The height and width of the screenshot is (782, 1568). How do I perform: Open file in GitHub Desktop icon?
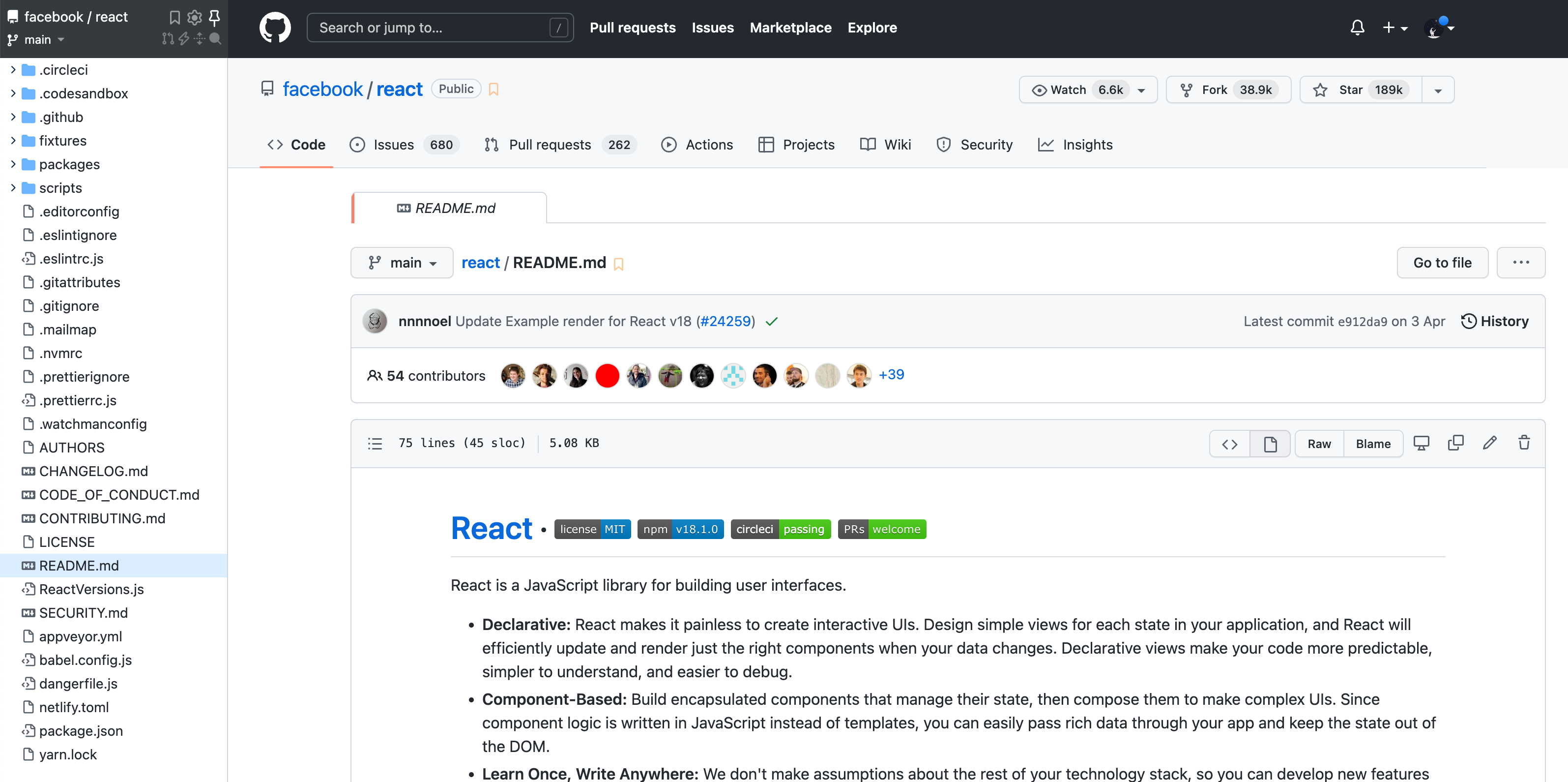coord(1421,443)
